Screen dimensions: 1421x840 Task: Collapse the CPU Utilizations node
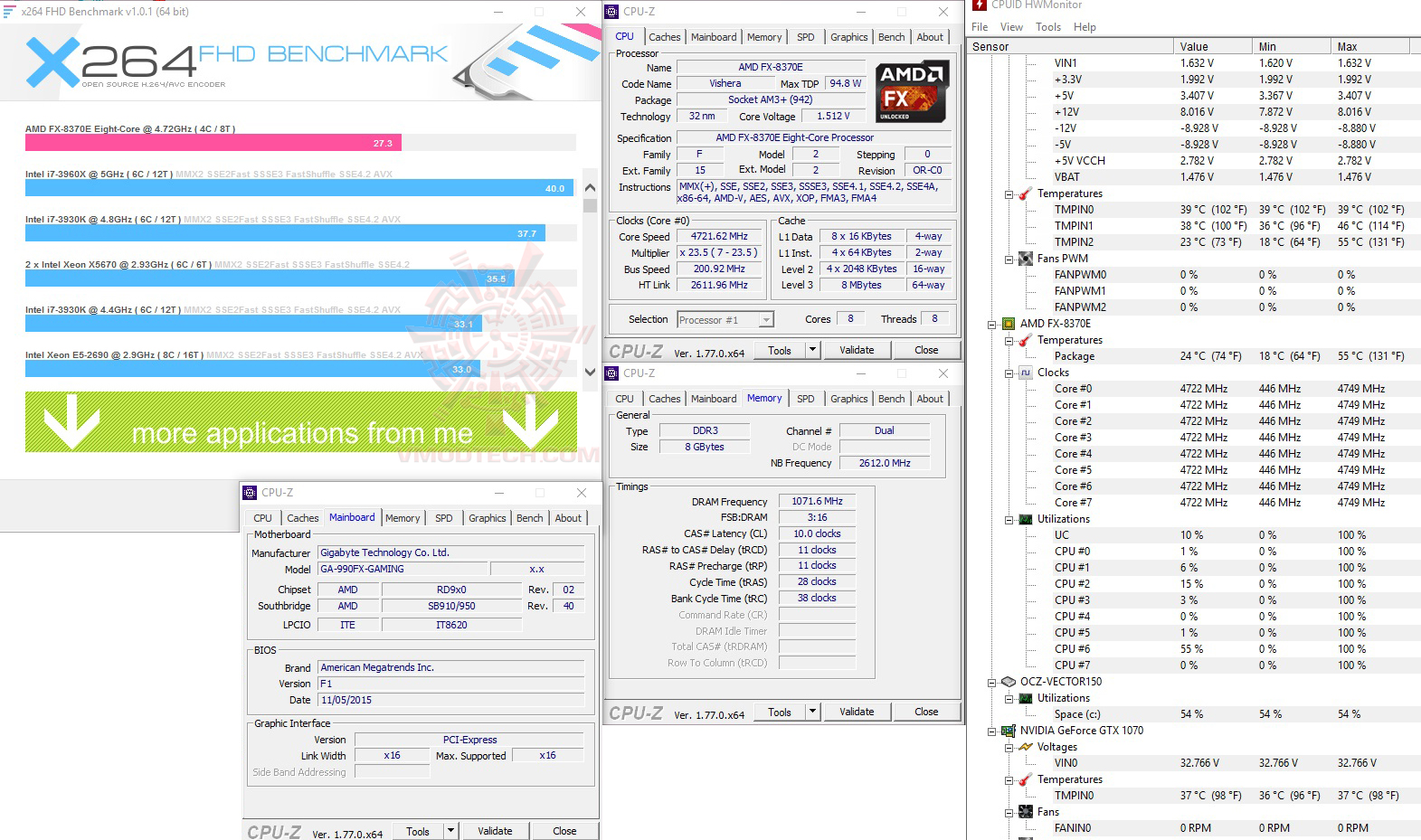[1009, 520]
